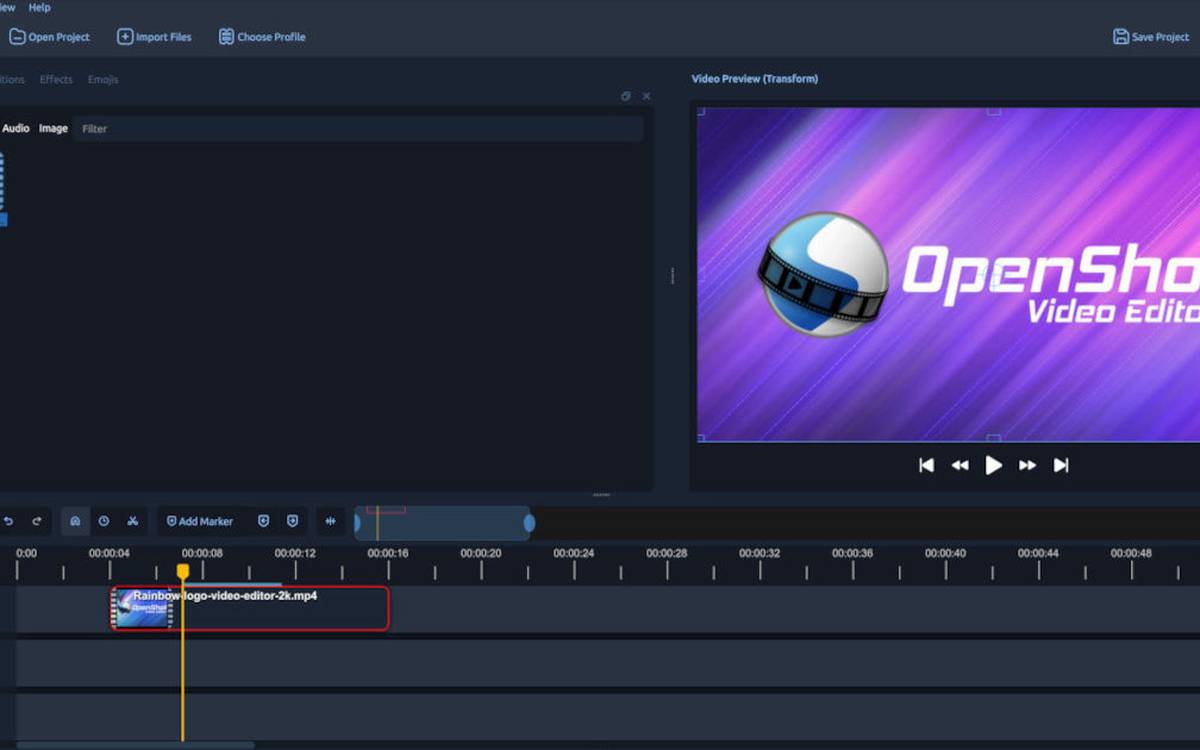Viewport: 1200px width, 750px height.
Task: Click the clip's OpenShot thumbnail
Action: pyautogui.click(x=142, y=609)
